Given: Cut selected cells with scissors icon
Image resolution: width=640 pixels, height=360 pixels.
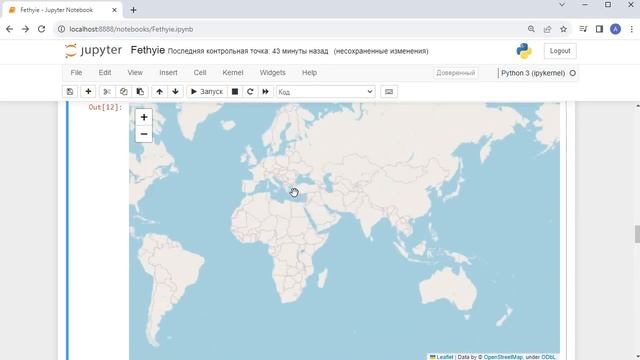Looking at the screenshot, I should [x=107, y=92].
